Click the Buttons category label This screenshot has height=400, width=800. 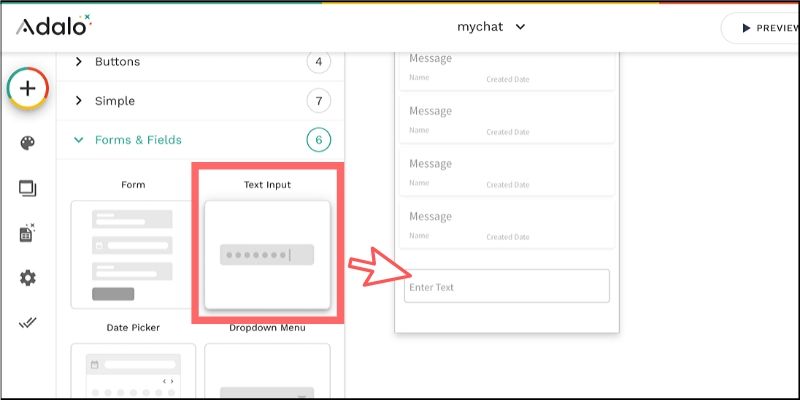pyautogui.click(x=117, y=62)
